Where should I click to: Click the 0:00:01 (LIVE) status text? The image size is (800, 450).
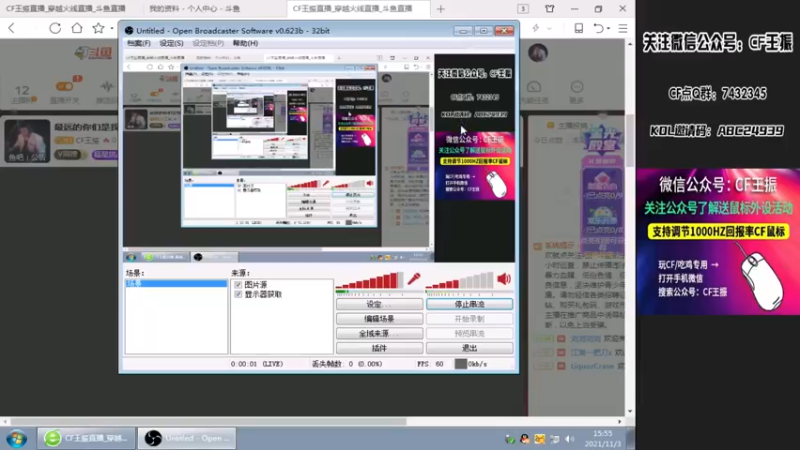point(257,364)
